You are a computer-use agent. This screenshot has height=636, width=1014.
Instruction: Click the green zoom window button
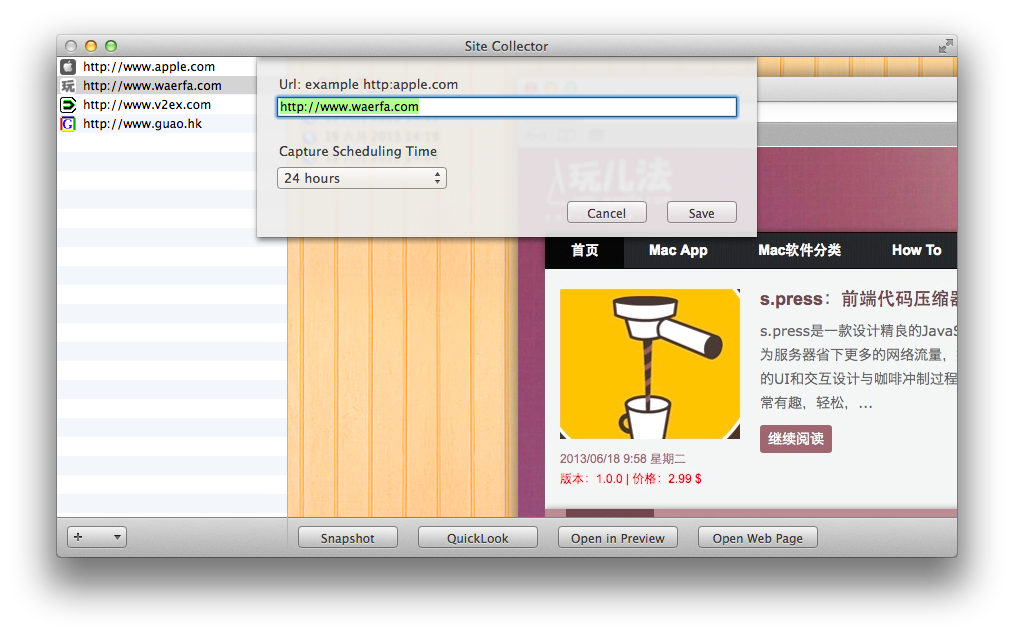[x=111, y=46]
